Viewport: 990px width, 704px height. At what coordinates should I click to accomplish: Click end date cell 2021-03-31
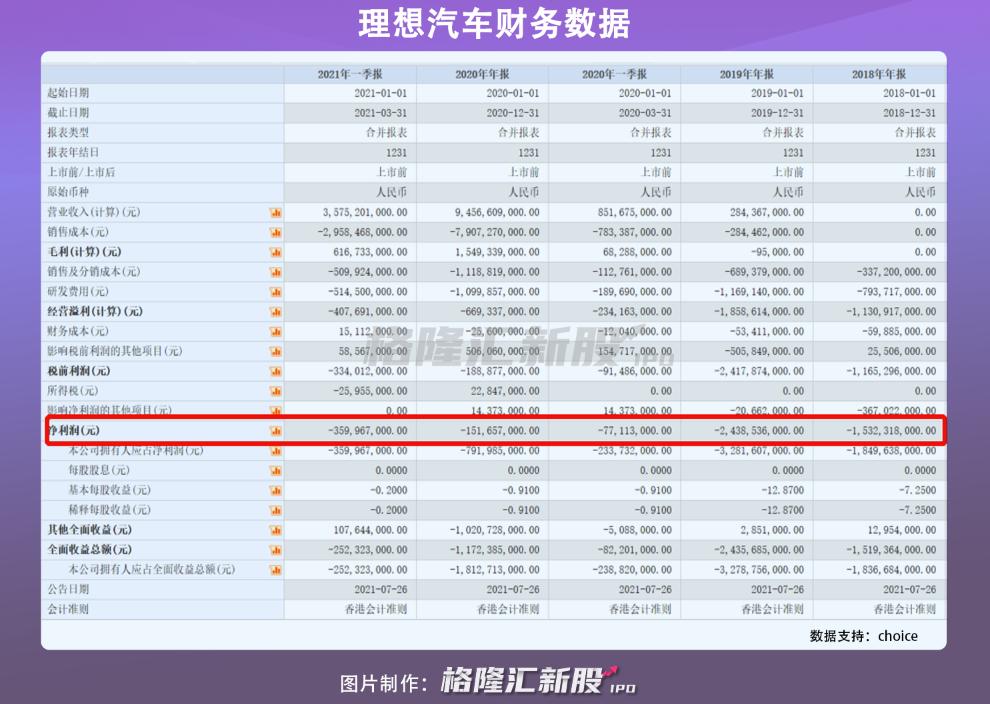pyautogui.click(x=380, y=113)
